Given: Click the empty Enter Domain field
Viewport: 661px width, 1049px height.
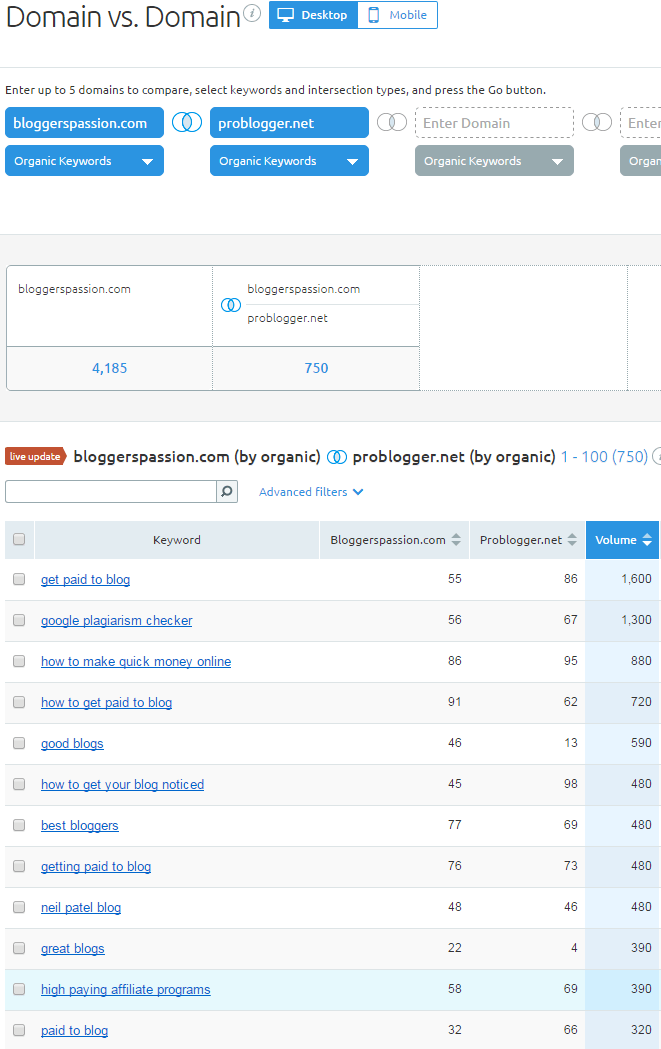Looking at the screenshot, I should pyautogui.click(x=494, y=122).
